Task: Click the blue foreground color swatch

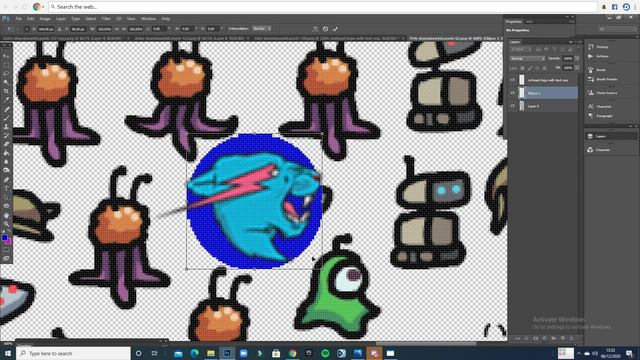Action: coord(4,238)
